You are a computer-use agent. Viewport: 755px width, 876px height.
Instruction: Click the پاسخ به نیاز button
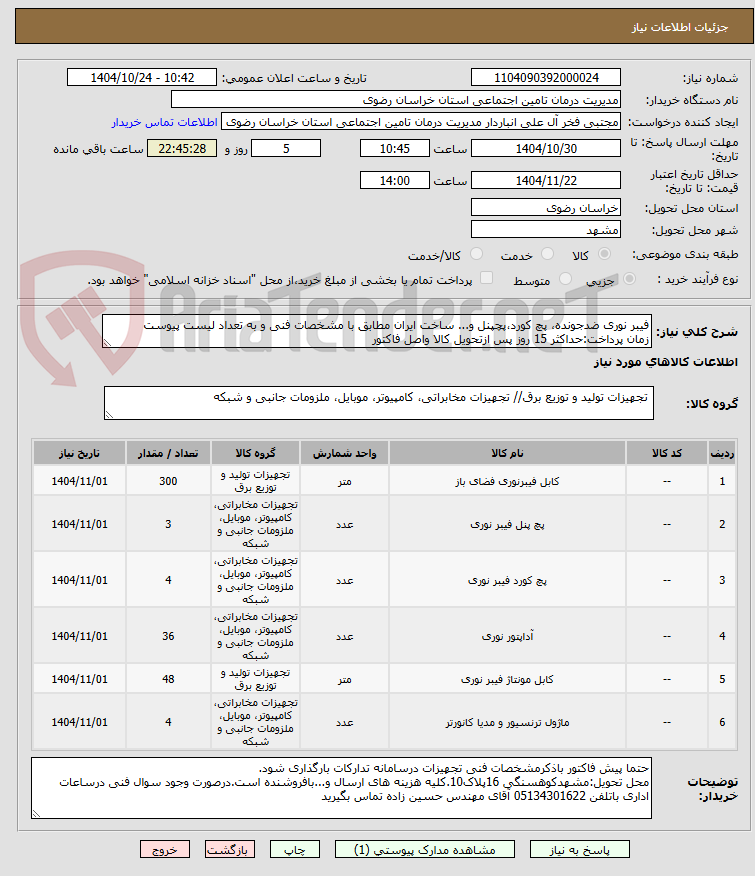tap(580, 849)
